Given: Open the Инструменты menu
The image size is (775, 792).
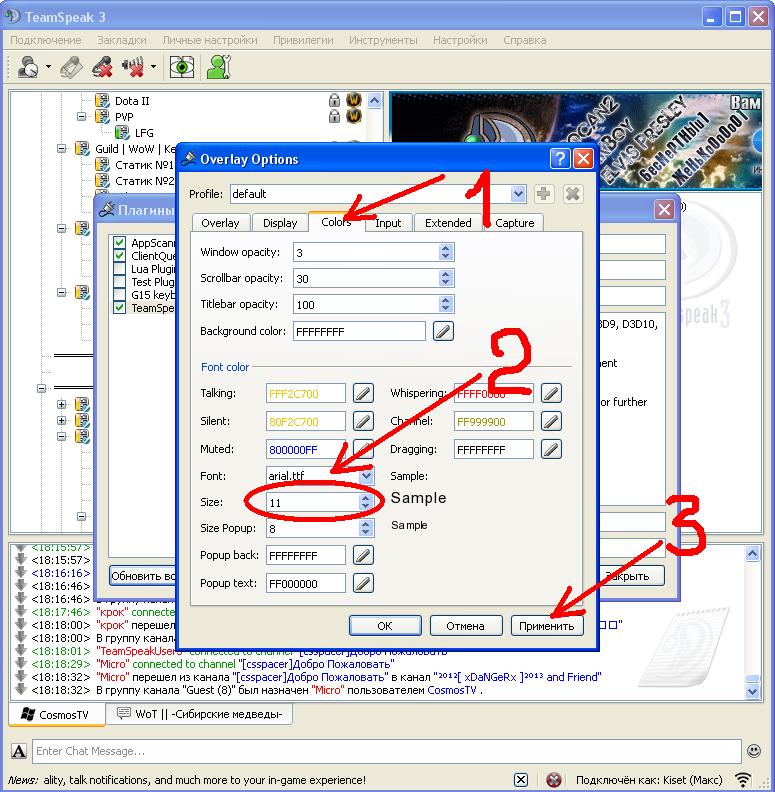Looking at the screenshot, I should click(383, 40).
